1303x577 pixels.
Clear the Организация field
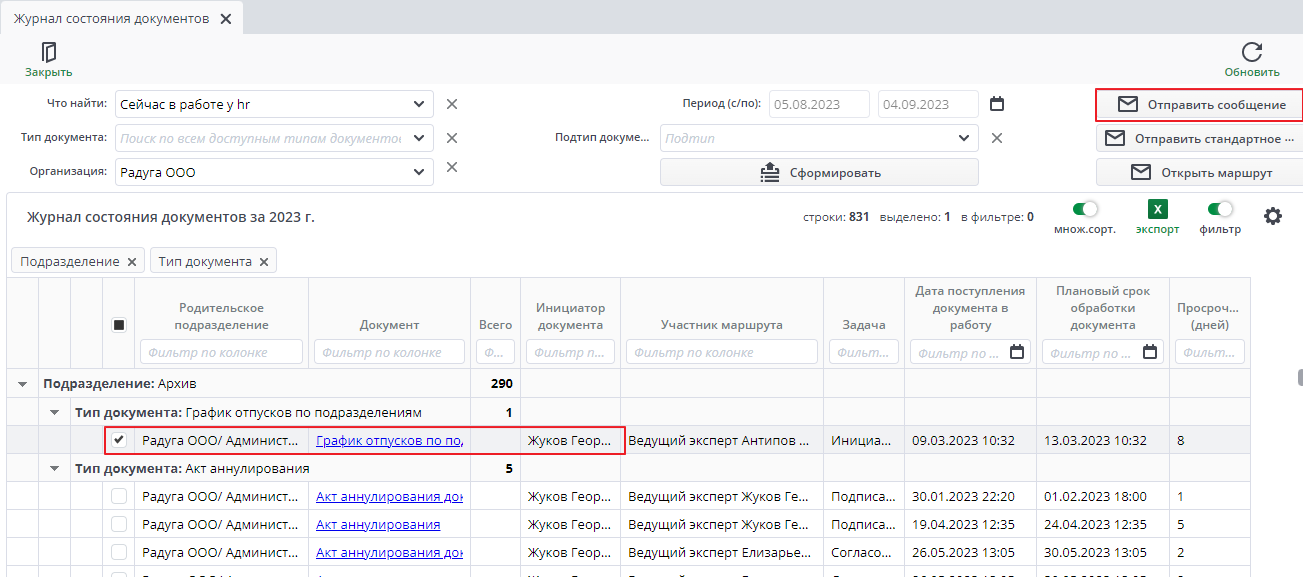(x=452, y=167)
